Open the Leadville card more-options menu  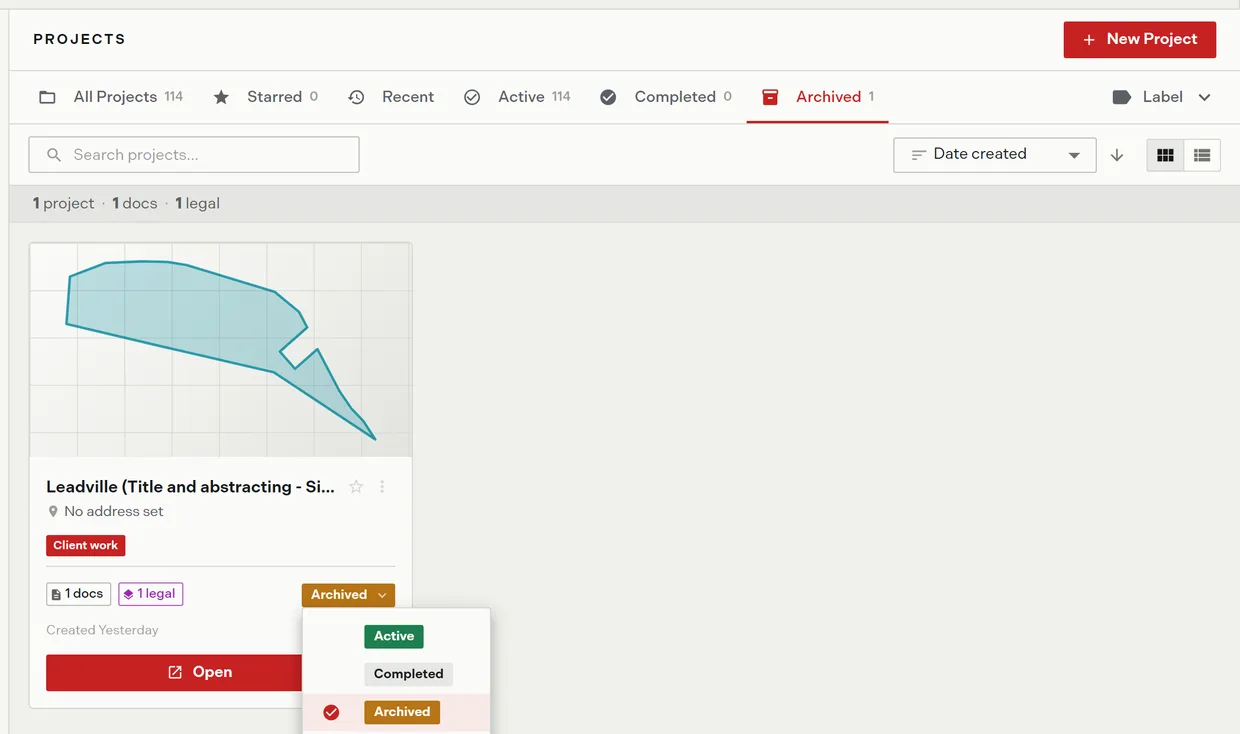click(x=382, y=487)
